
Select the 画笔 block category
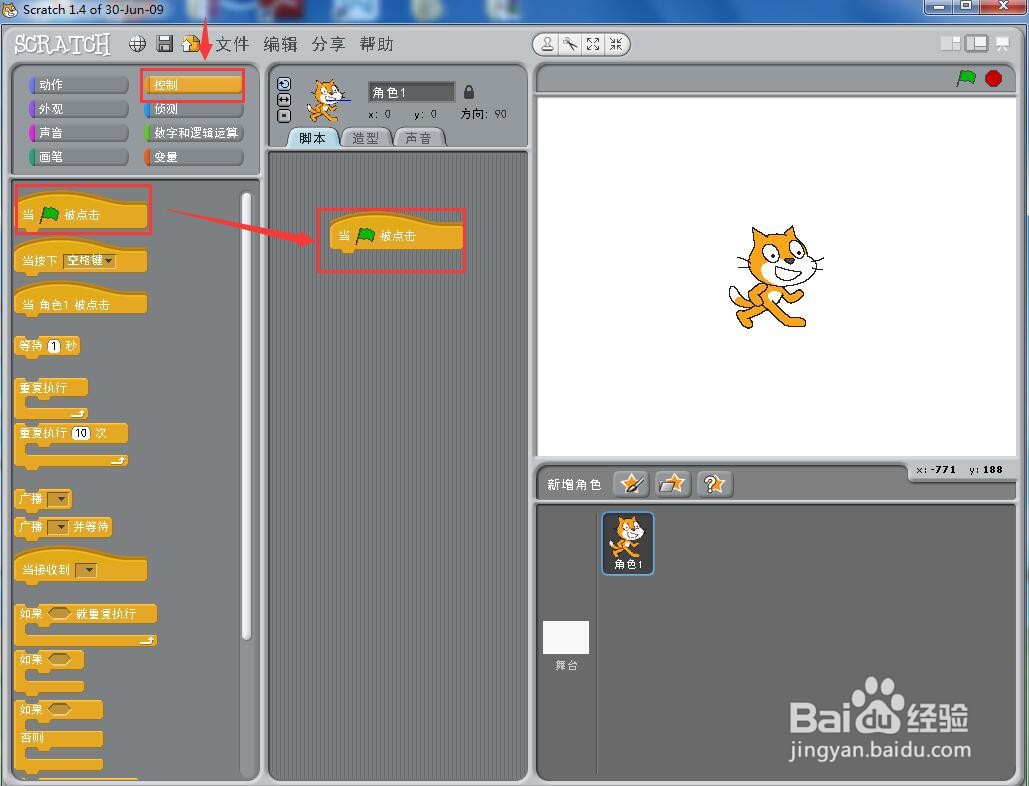pyautogui.click(x=79, y=157)
